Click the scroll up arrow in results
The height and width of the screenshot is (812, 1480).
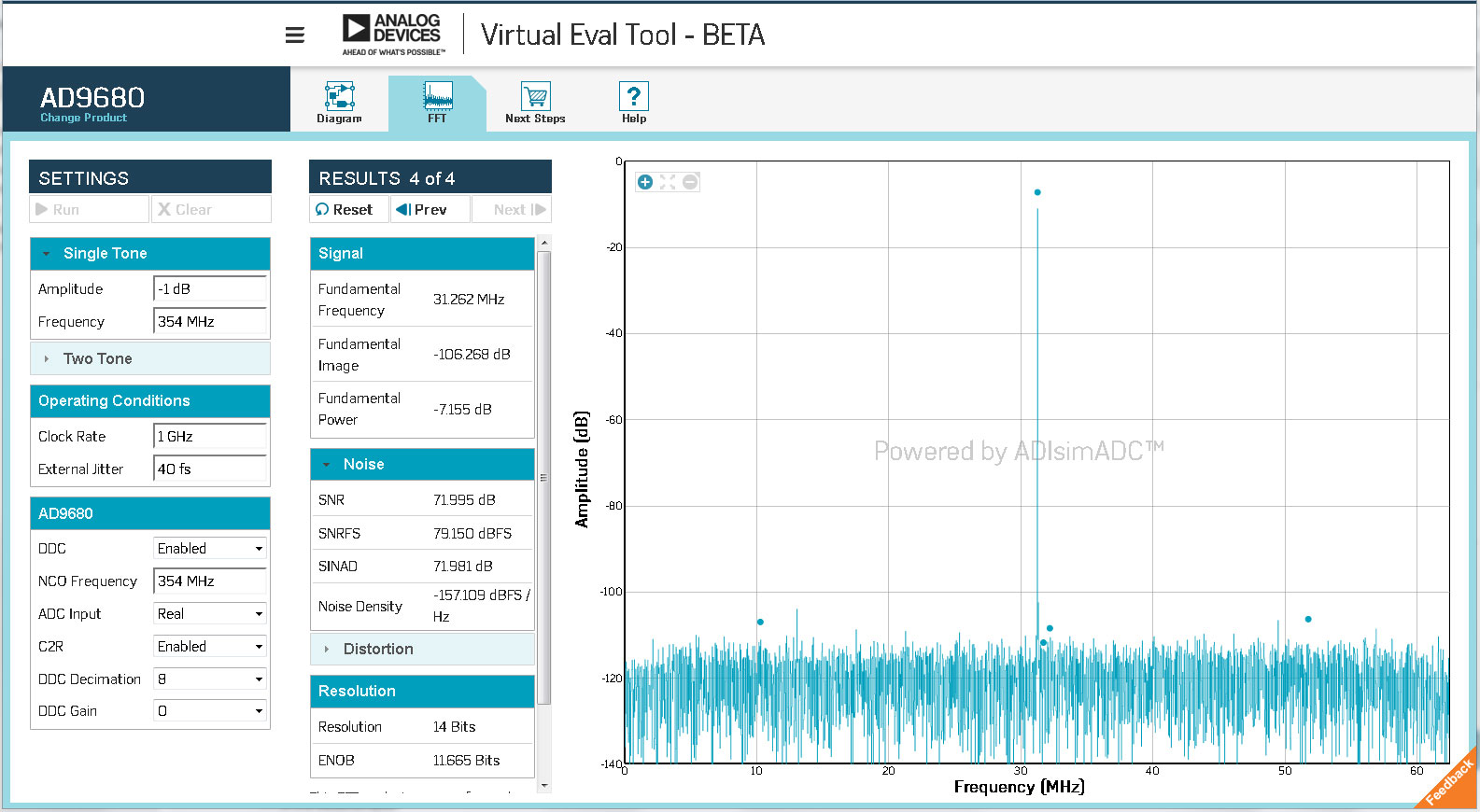click(x=544, y=244)
